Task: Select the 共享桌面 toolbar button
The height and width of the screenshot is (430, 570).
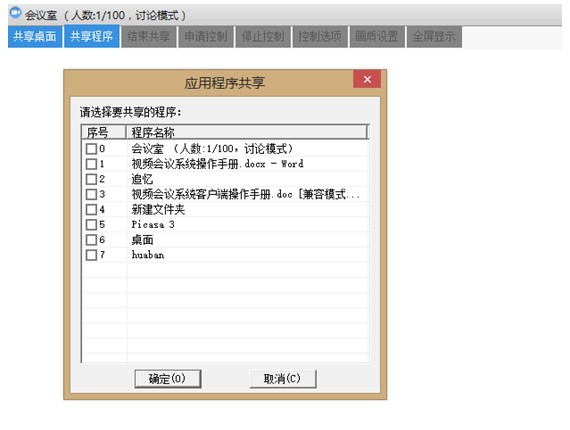Action: [x=35, y=36]
